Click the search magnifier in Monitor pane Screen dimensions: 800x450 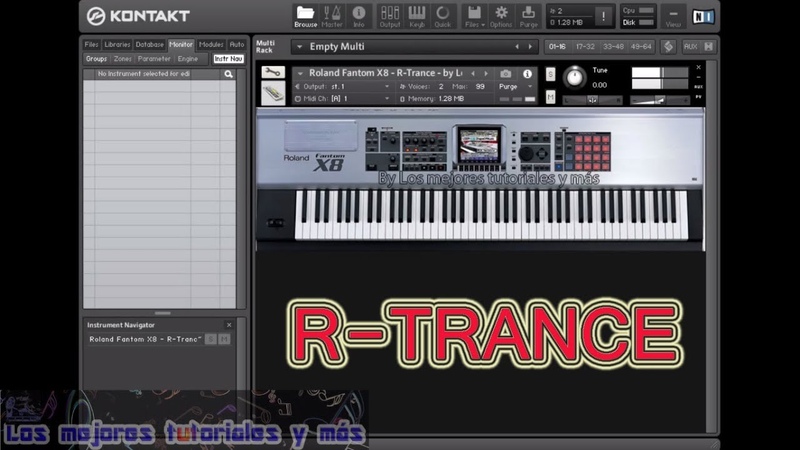(x=228, y=74)
